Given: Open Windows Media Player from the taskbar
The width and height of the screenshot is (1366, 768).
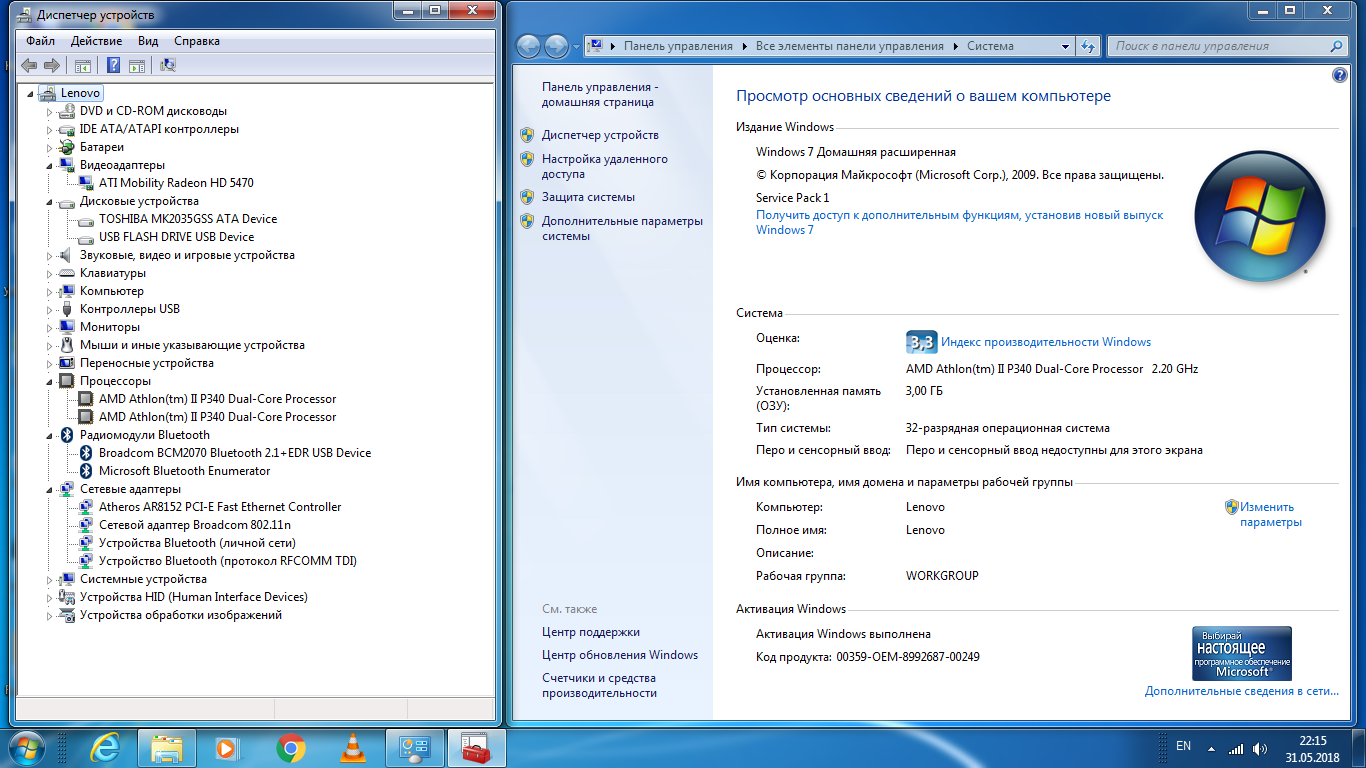Looking at the screenshot, I should click(229, 747).
